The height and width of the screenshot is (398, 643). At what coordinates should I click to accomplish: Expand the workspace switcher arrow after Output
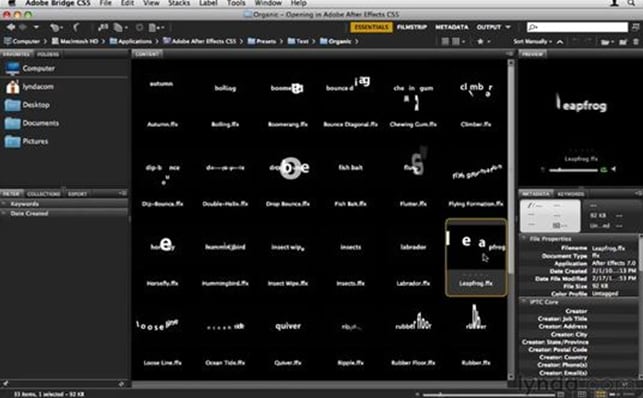coord(508,27)
